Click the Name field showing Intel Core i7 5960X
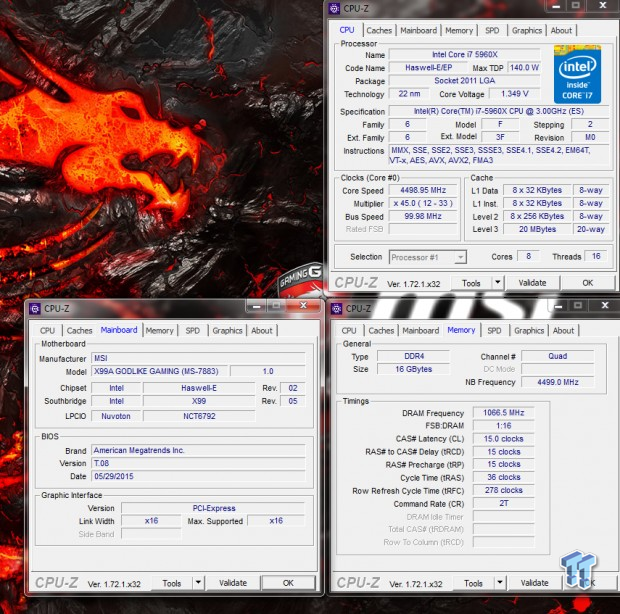 pyautogui.click(x=464, y=55)
